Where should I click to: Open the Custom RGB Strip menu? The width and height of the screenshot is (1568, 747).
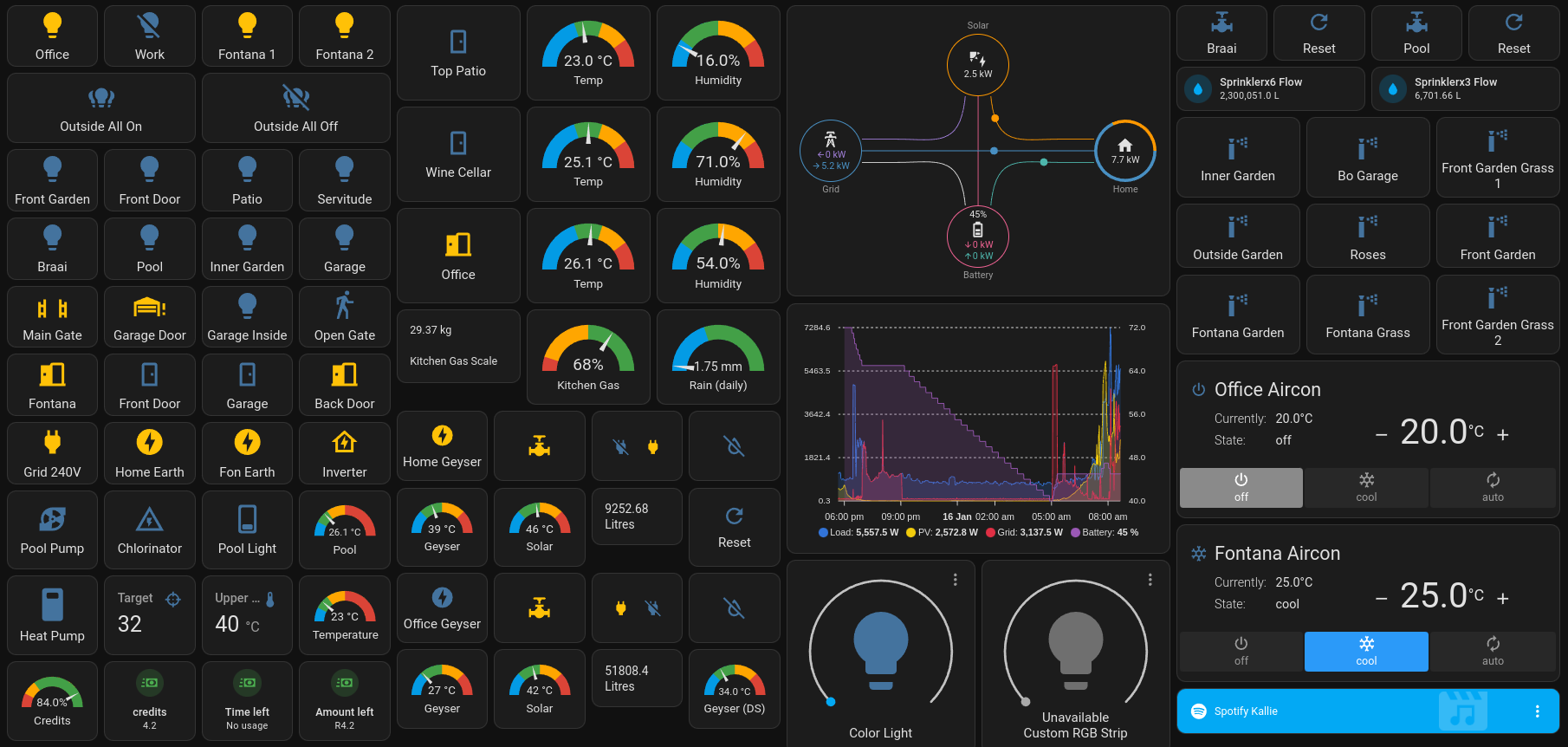coord(1150,580)
